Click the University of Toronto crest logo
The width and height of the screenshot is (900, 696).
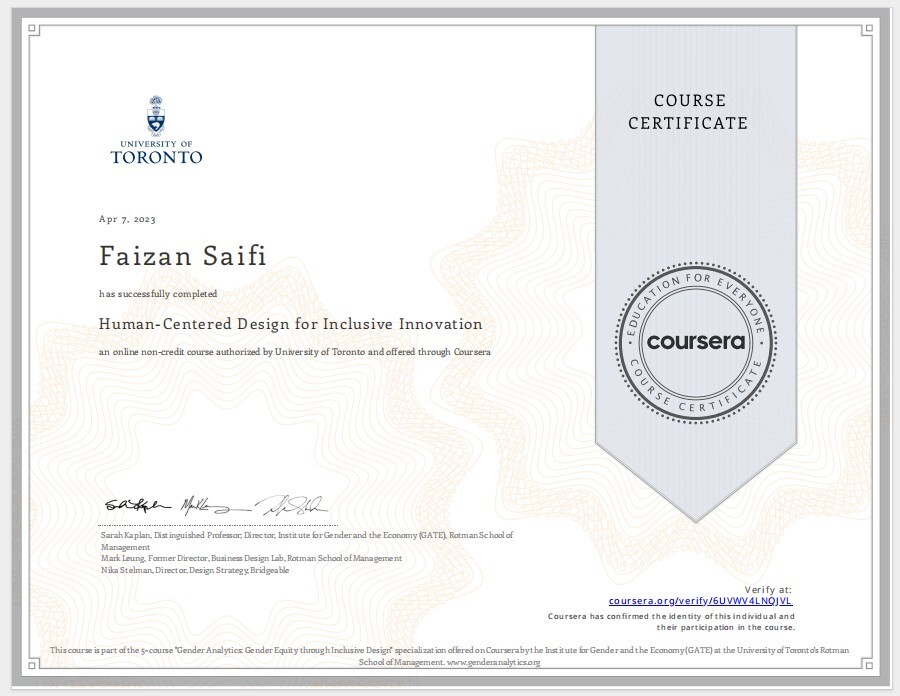pos(156,115)
